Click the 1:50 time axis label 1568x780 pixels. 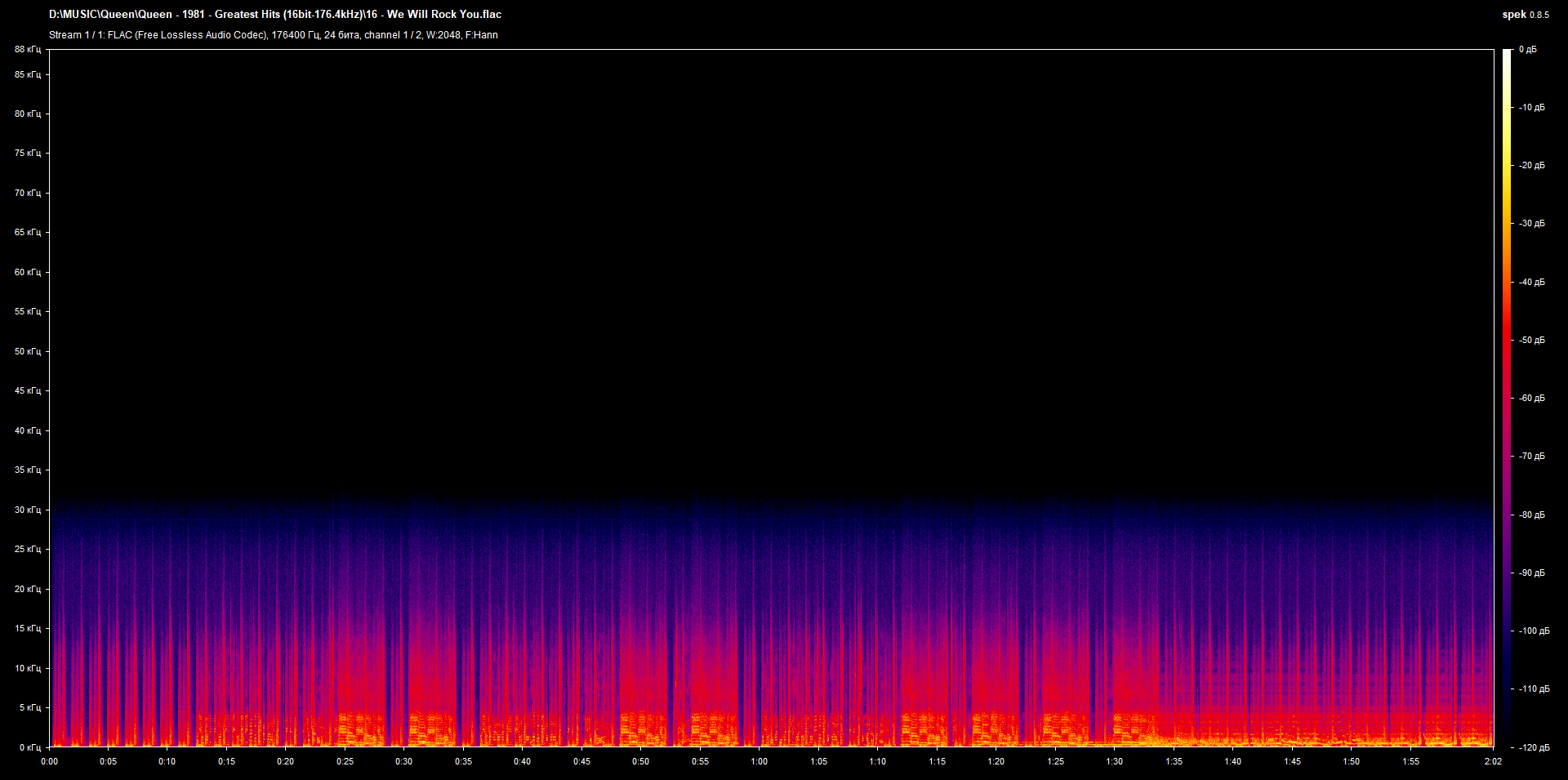(1352, 761)
